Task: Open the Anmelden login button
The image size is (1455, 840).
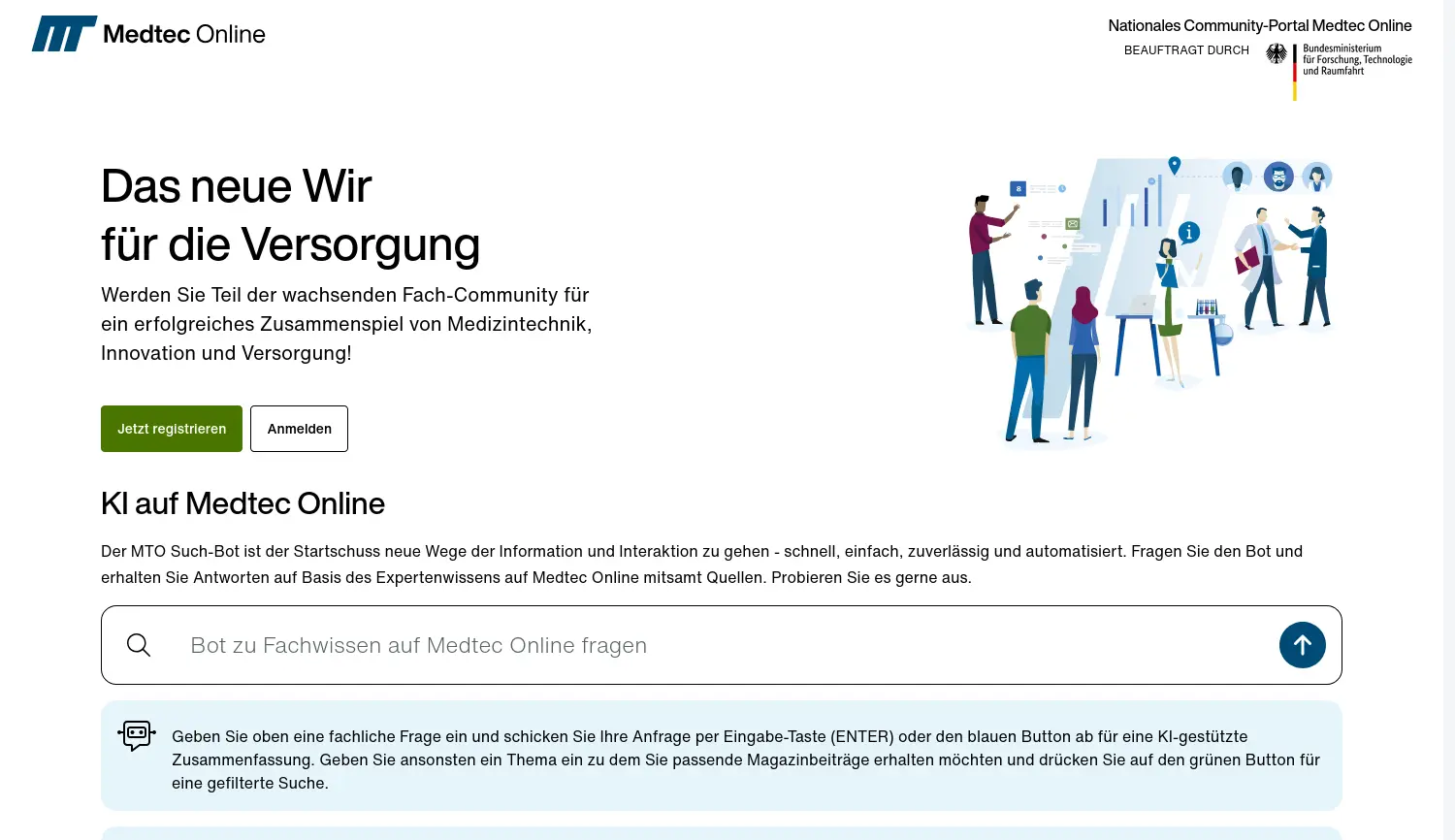Action: [x=299, y=429]
